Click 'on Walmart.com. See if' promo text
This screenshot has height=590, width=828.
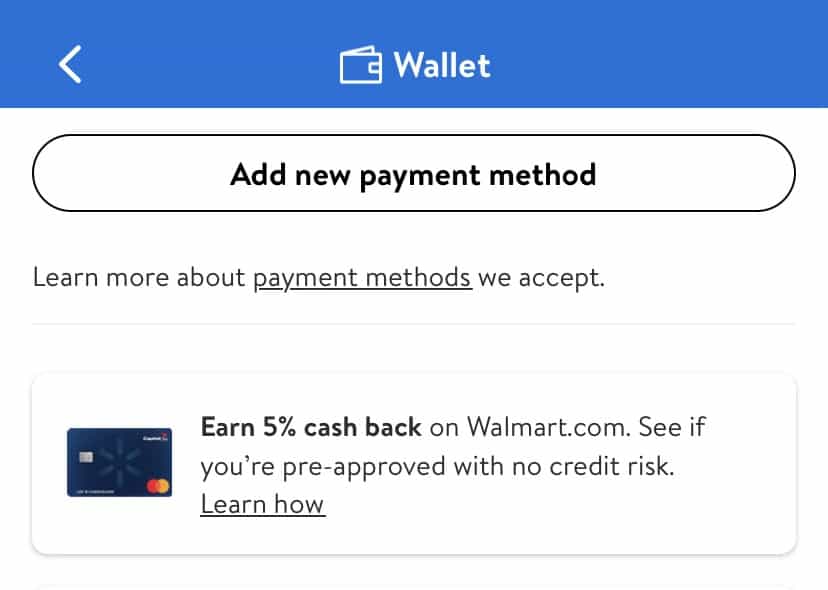(568, 427)
